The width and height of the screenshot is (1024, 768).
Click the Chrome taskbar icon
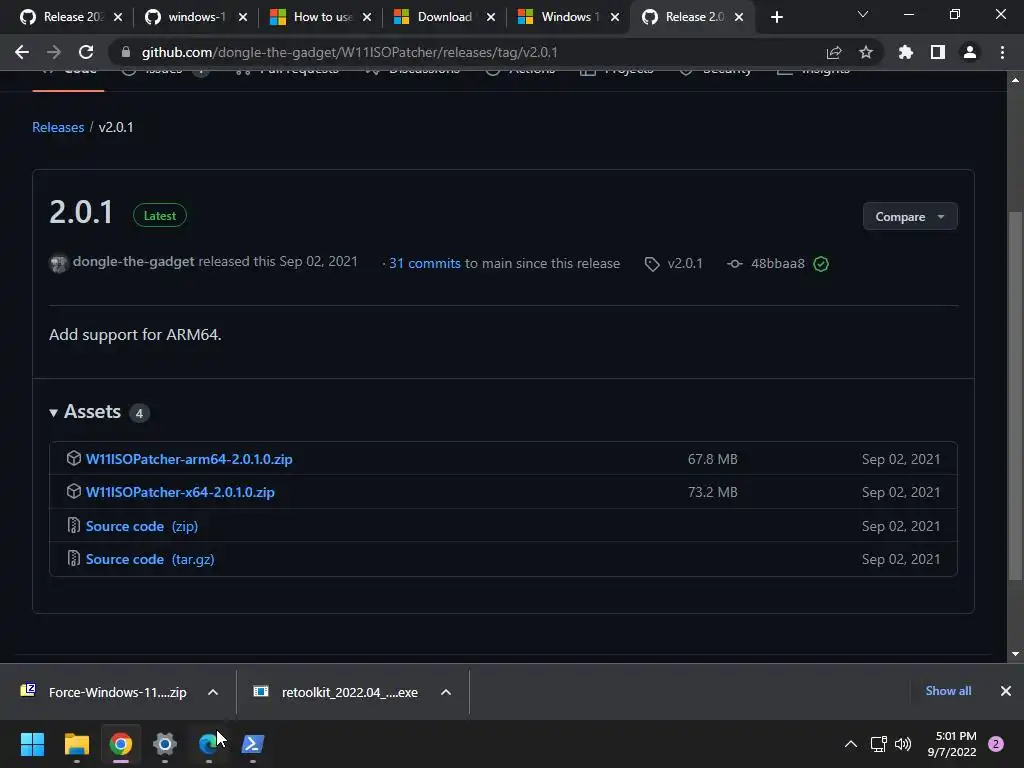(x=121, y=744)
